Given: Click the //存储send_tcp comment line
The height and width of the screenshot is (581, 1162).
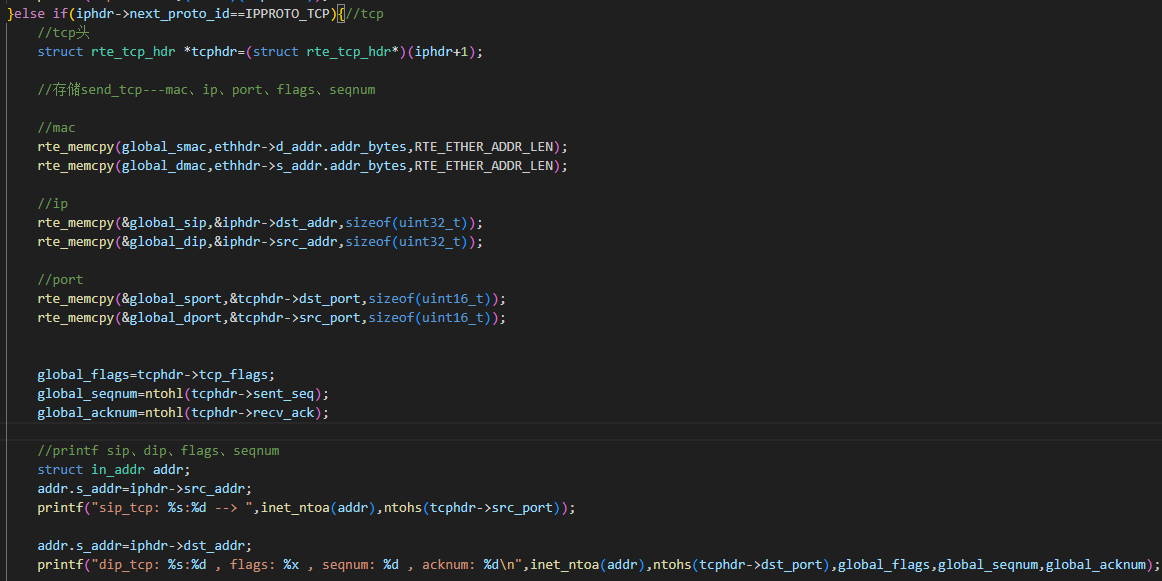Looking at the screenshot, I should tap(207, 90).
